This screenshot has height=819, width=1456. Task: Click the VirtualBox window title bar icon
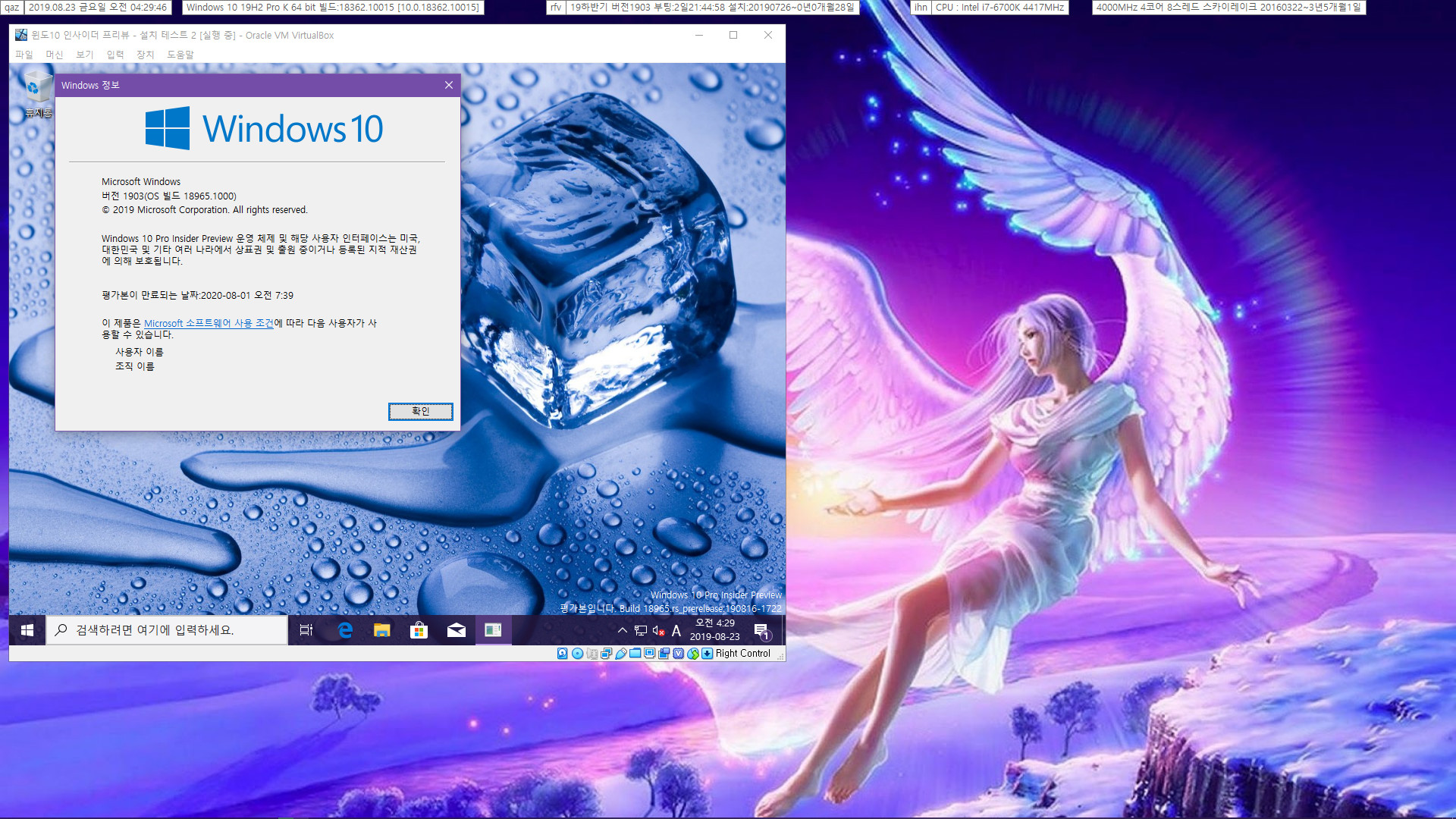click(x=21, y=35)
